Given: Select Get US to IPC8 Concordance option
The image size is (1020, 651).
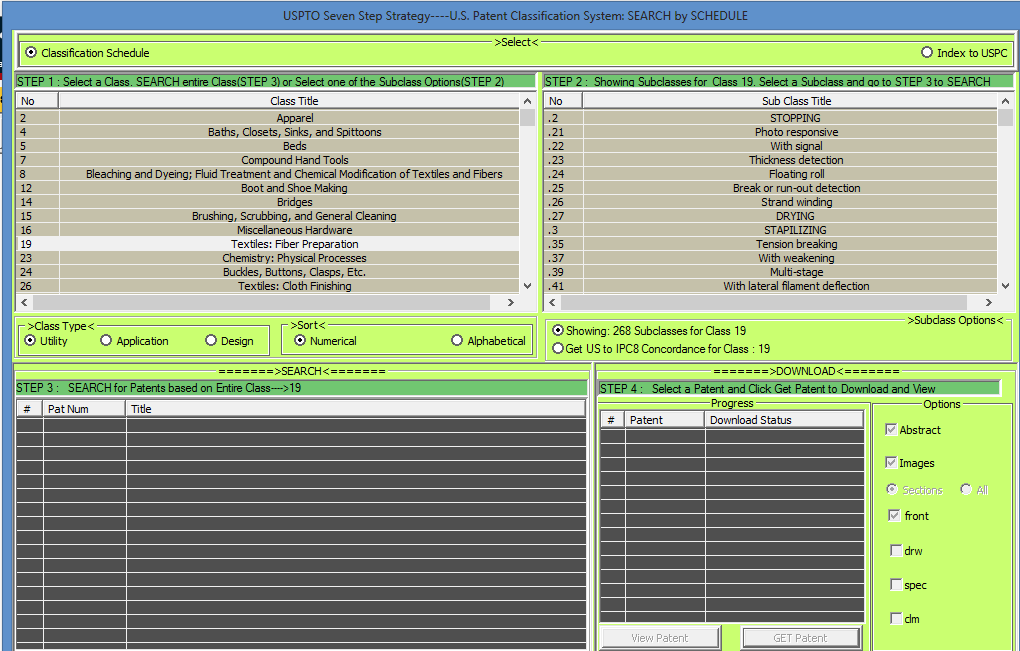Looking at the screenshot, I should tap(557, 349).
